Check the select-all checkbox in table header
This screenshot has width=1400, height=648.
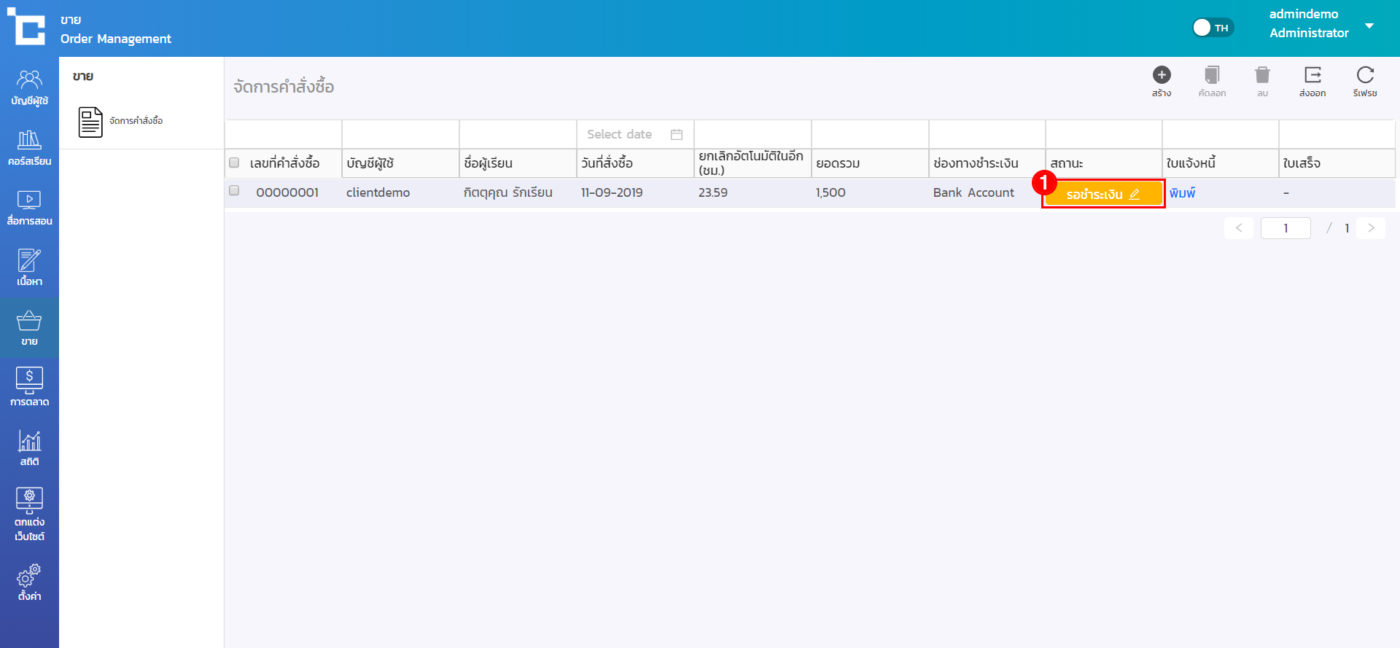coord(234,163)
